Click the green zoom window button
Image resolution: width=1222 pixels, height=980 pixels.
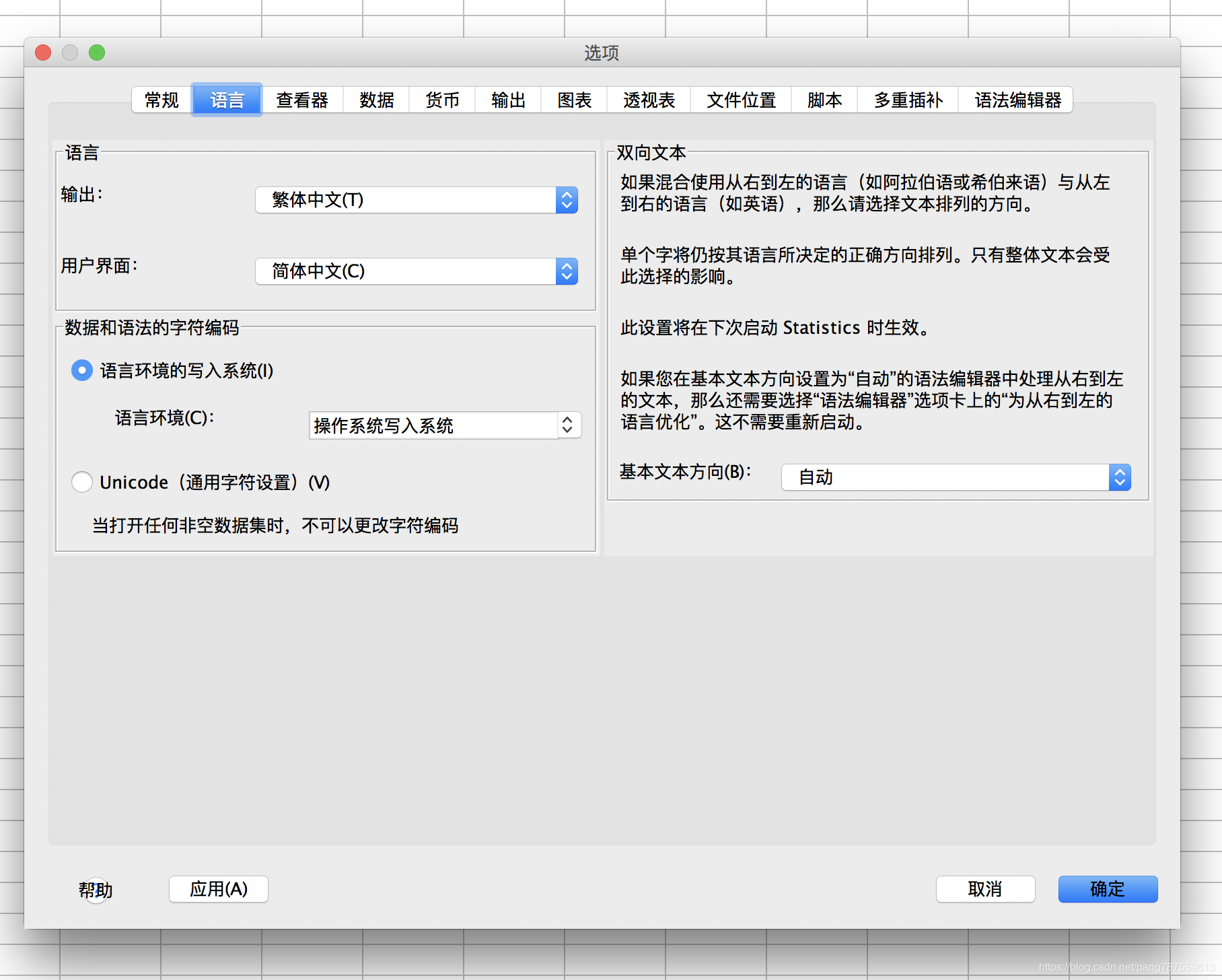click(97, 53)
